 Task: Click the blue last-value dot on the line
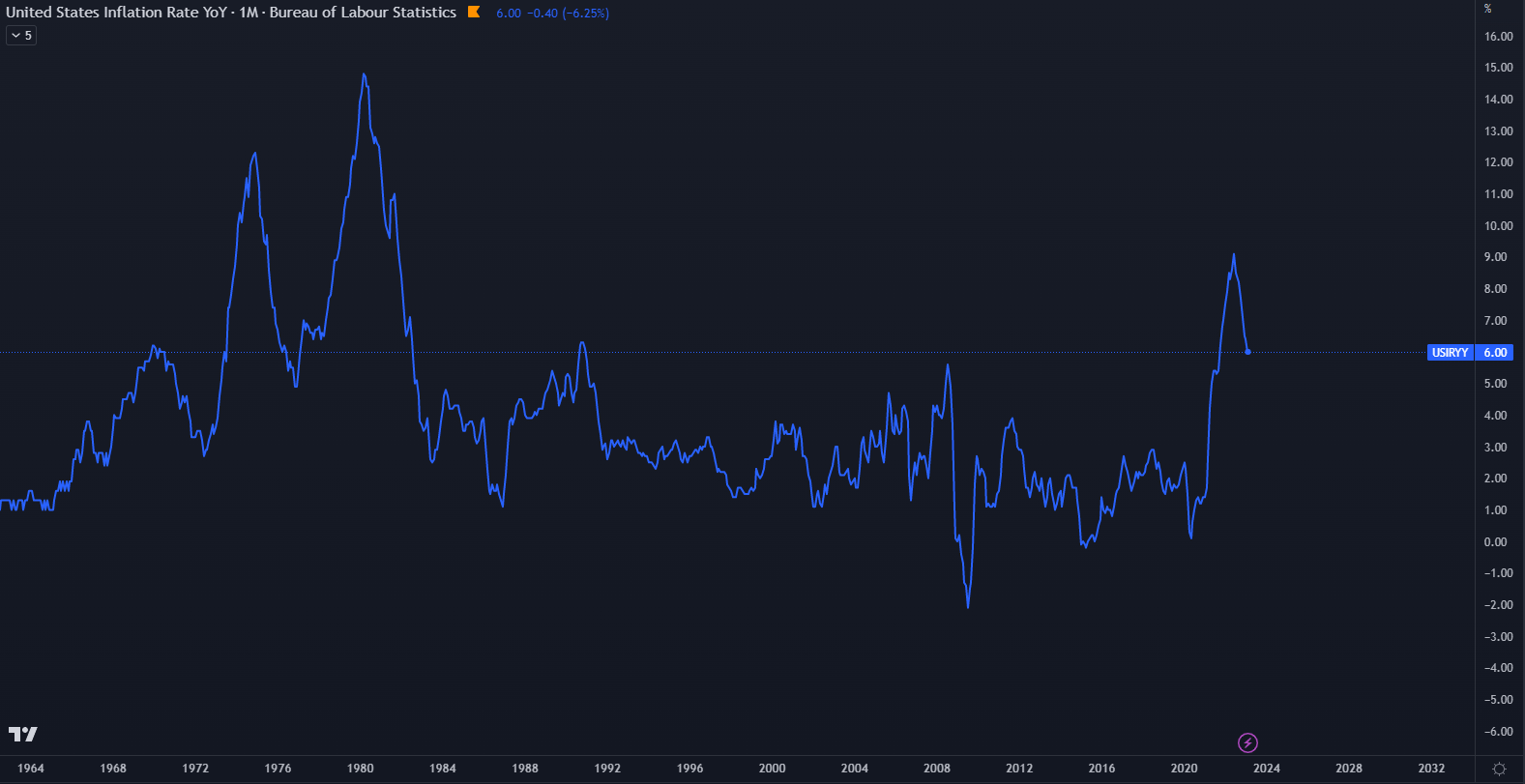point(1247,352)
